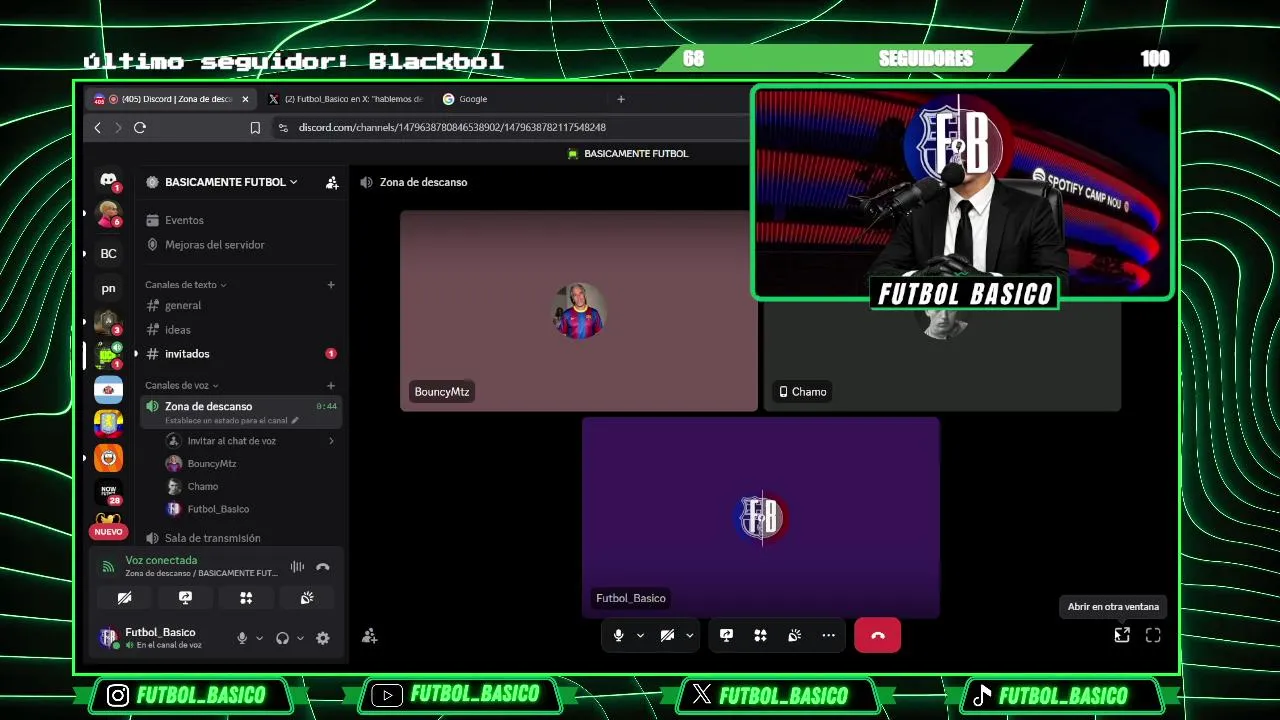Screen dimensions: 1280x720
Task: Focus the Futbol_Basico video tile
Action: click(760, 517)
